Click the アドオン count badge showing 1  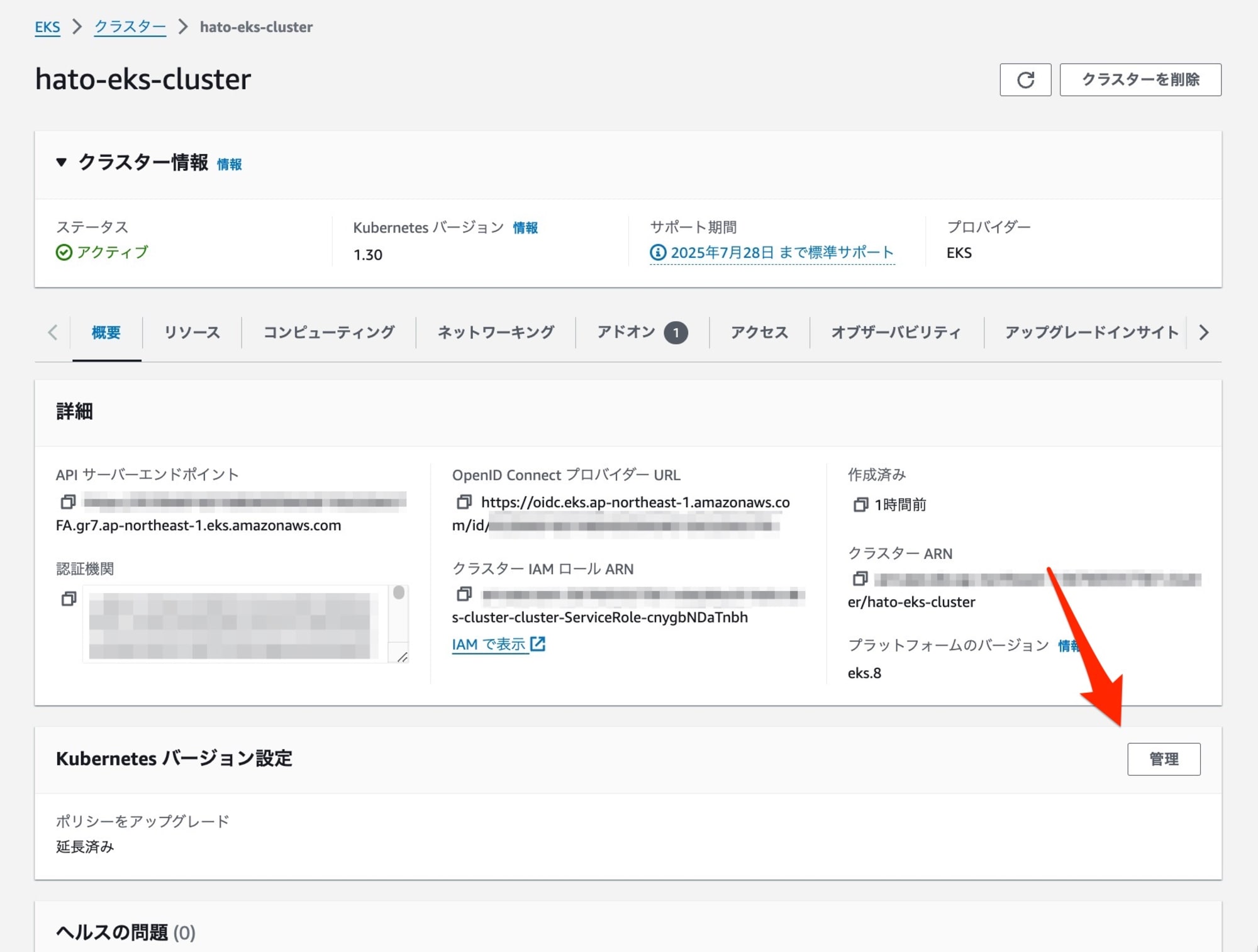(676, 333)
